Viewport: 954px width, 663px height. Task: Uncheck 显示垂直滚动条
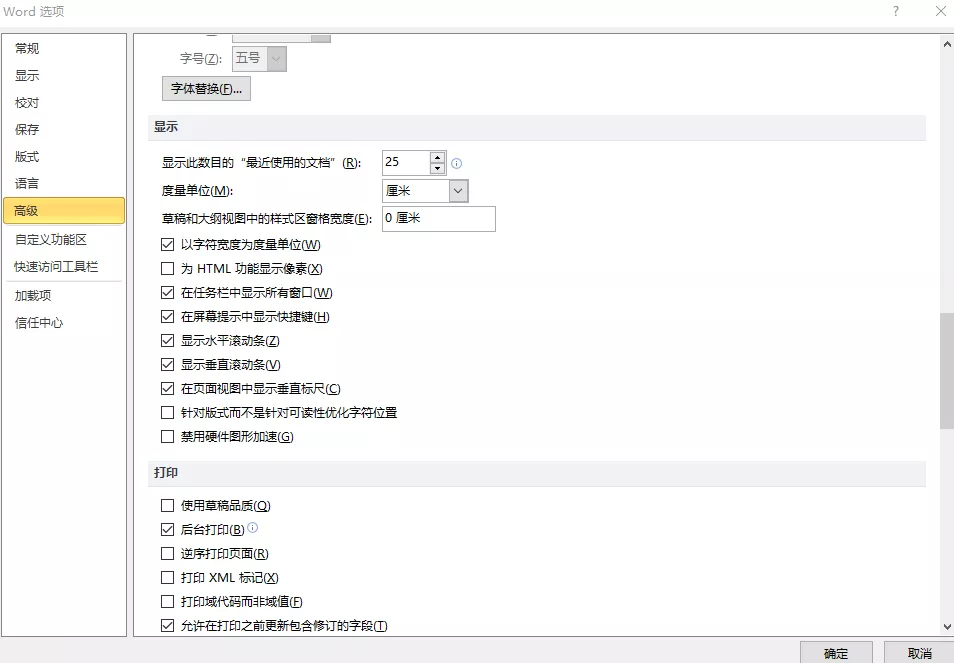[x=166, y=364]
